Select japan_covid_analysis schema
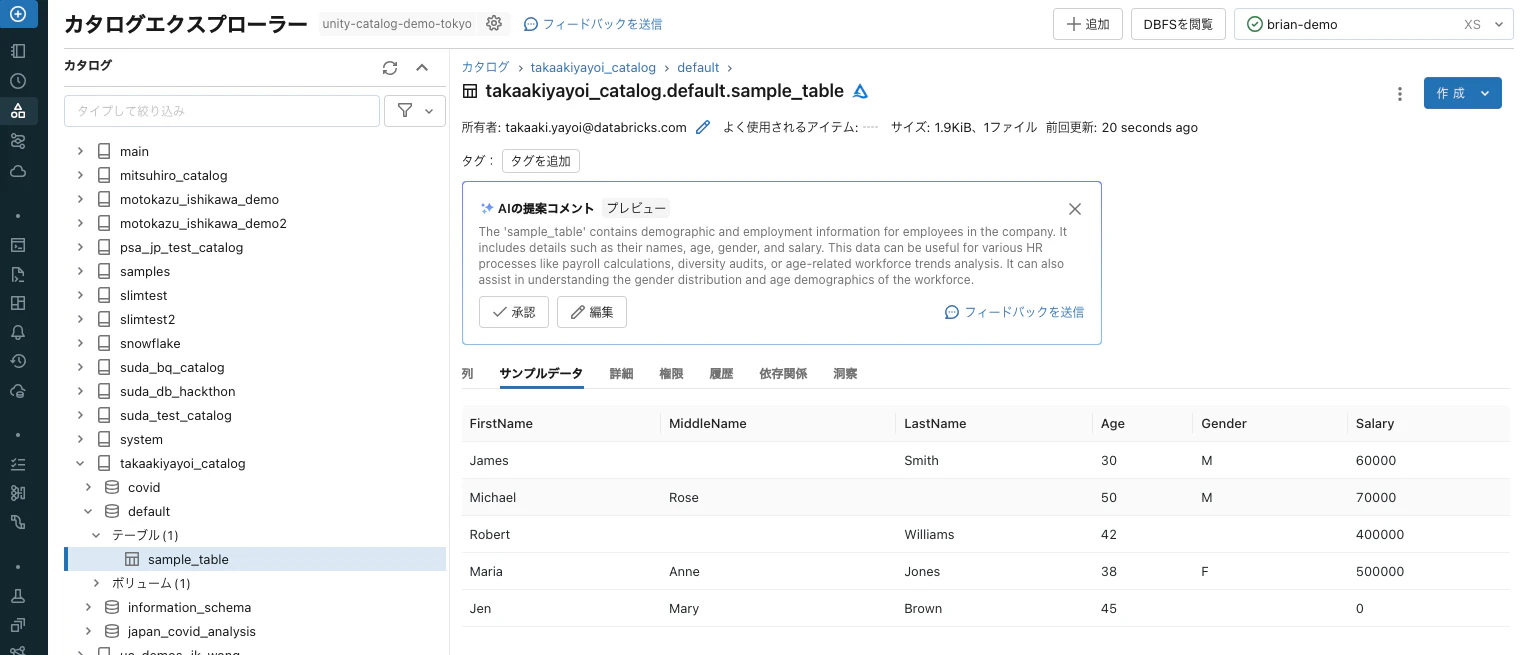The height and width of the screenshot is (655, 1525). (192, 631)
